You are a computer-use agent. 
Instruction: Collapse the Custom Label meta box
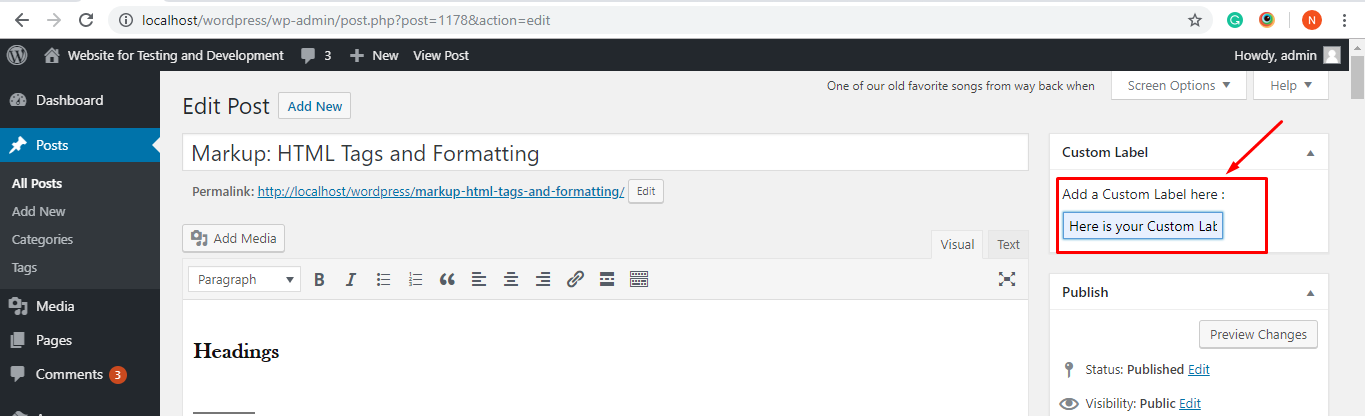1310,153
